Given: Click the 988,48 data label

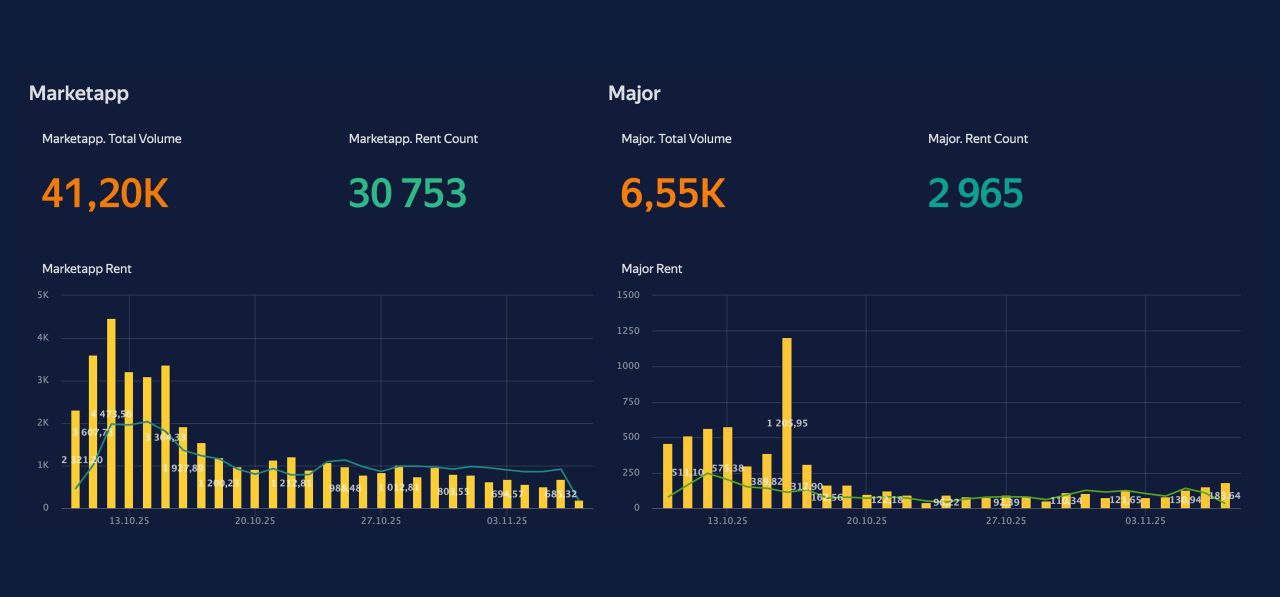Looking at the screenshot, I should [344, 488].
